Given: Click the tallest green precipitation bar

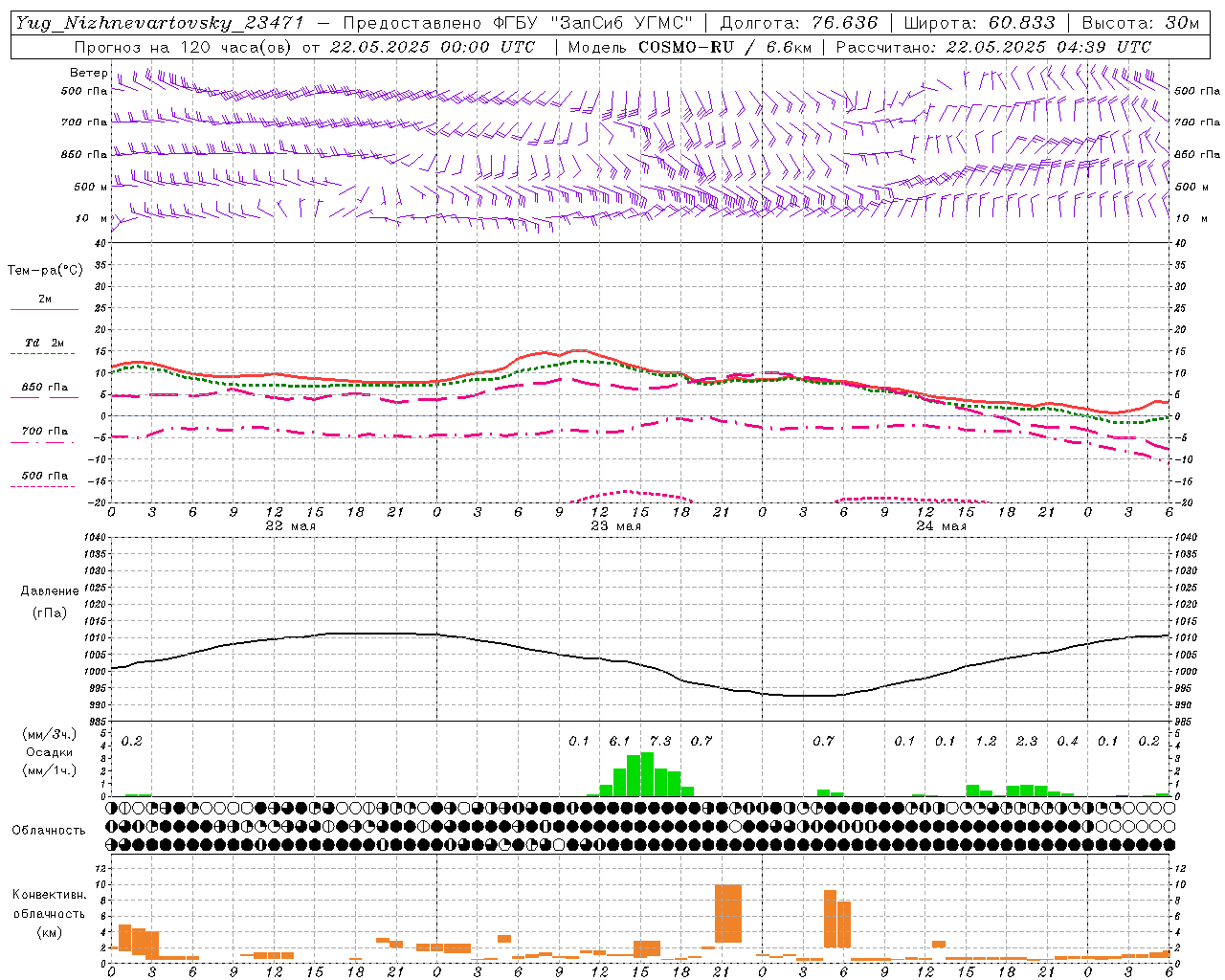Looking at the screenshot, I should [x=647, y=774].
